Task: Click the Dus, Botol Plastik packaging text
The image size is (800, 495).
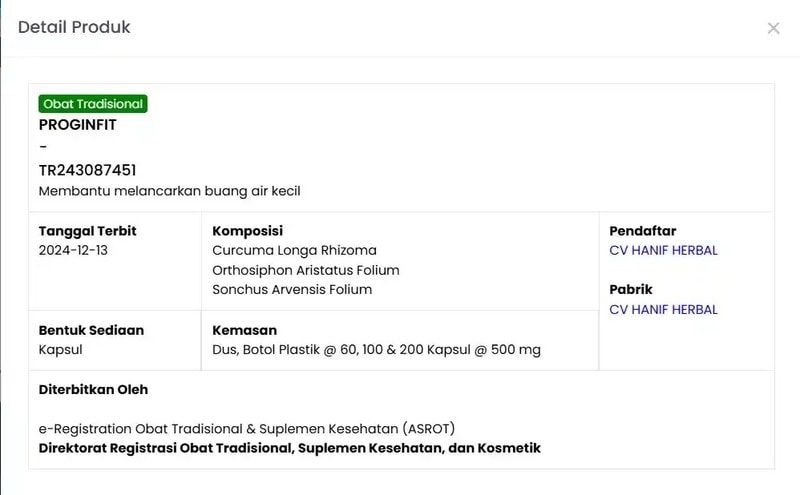Action: [376, 349]
